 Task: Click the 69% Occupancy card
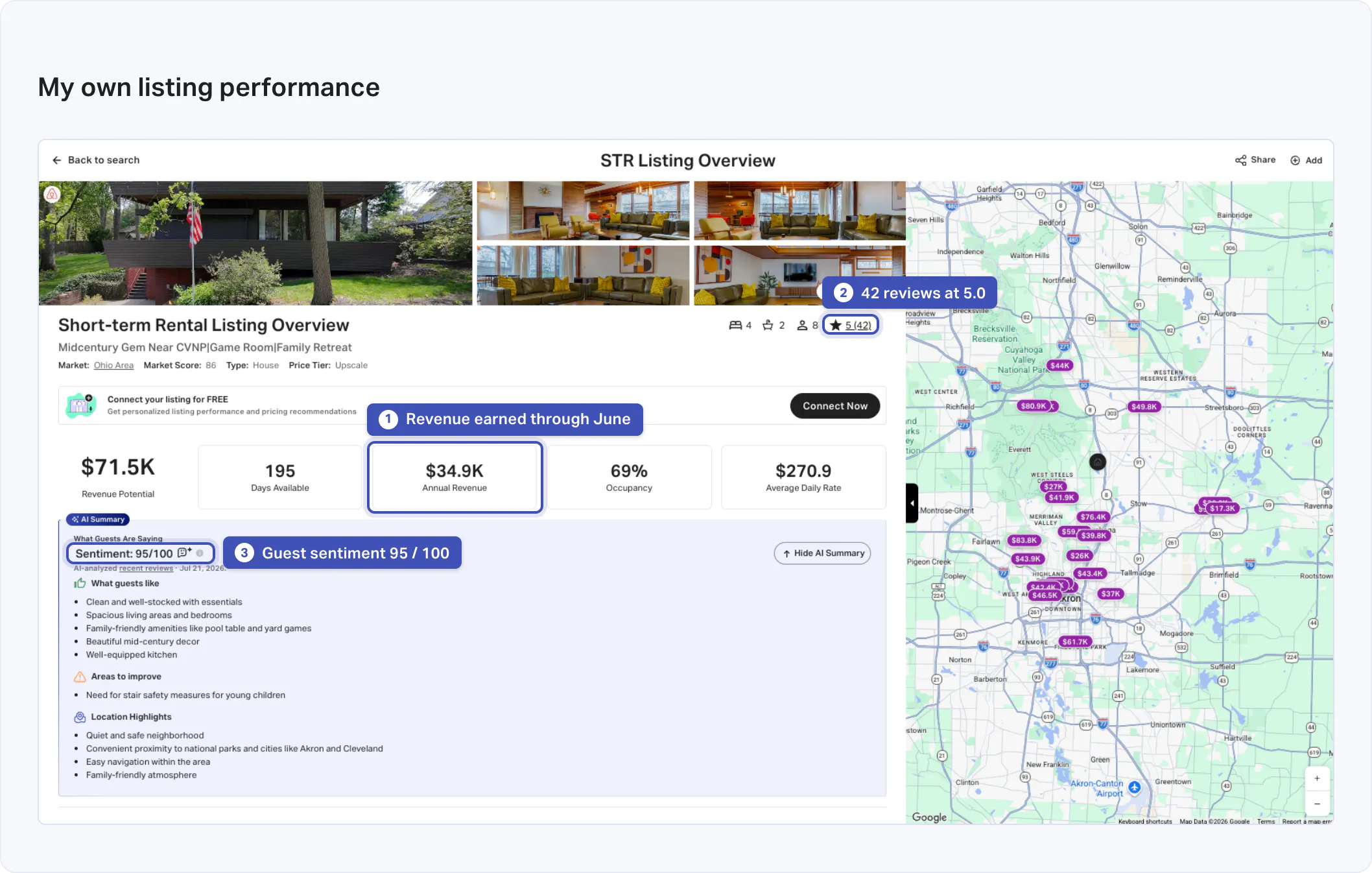pyautogui.click(x=629, y=477)
